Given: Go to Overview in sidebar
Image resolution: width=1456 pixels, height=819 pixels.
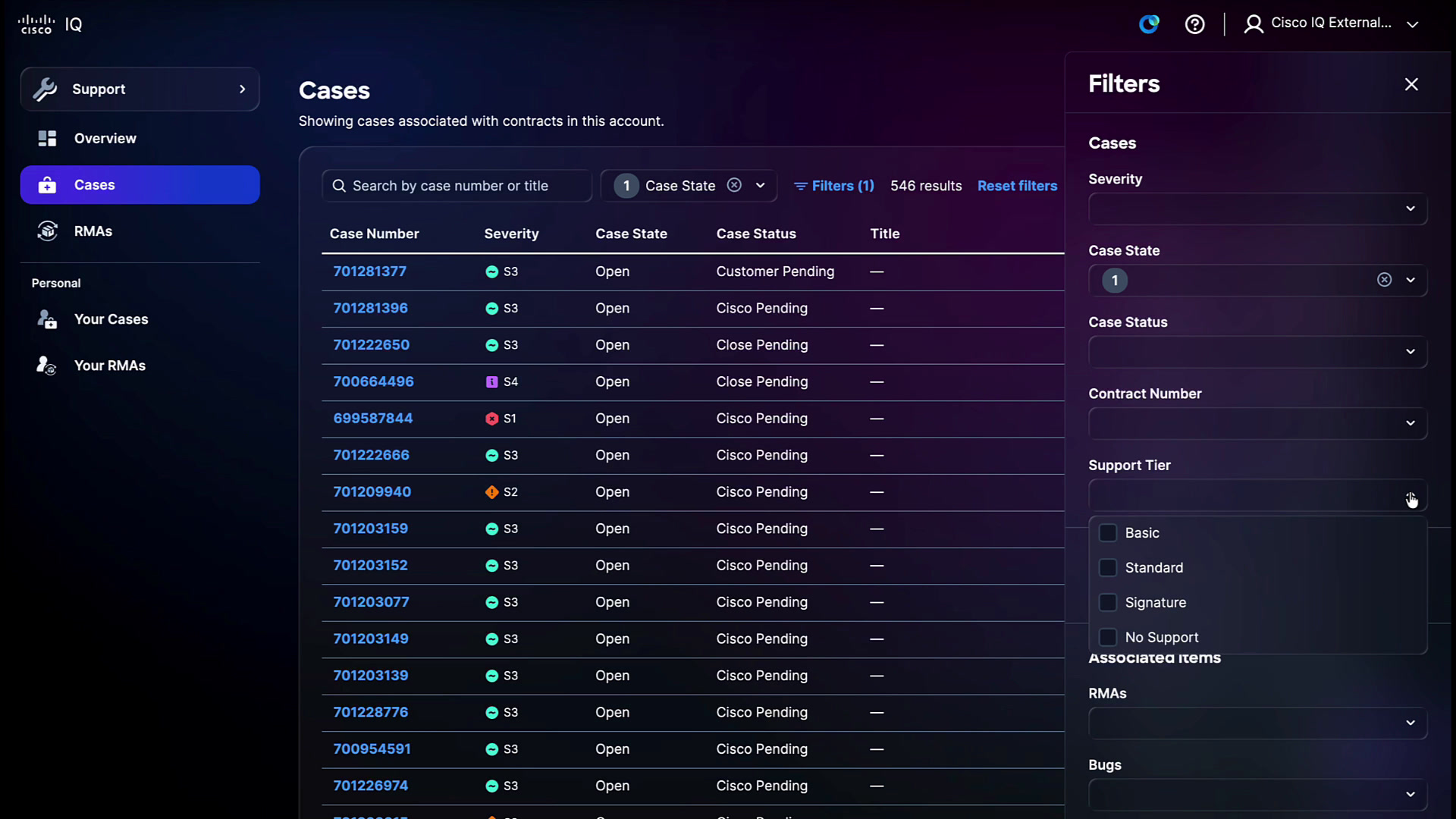Looking at the screenshot, I should [140, 138].
